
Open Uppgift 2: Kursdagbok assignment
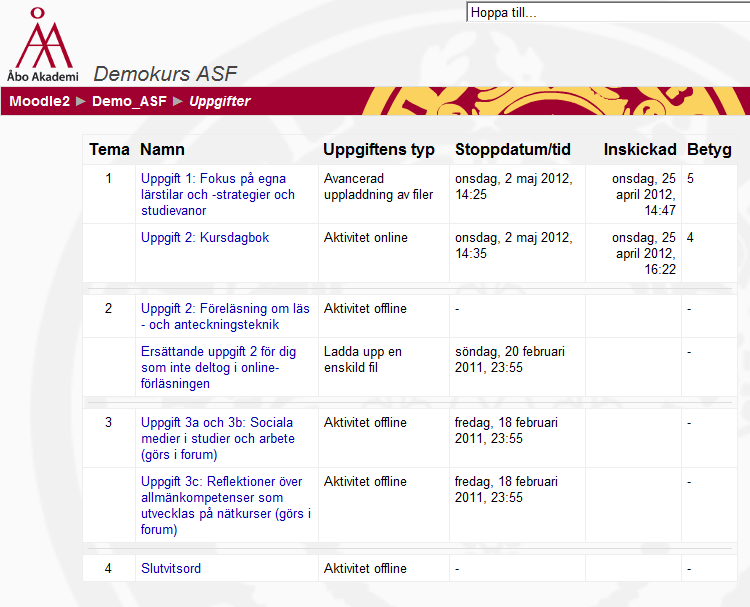[x=205, y=237]
